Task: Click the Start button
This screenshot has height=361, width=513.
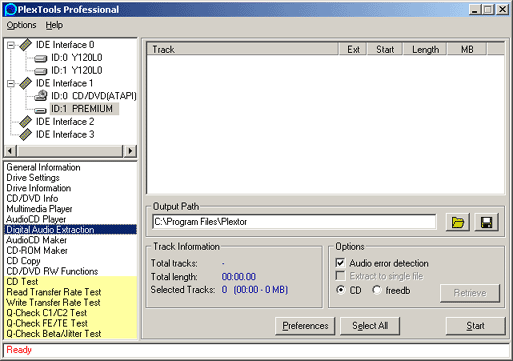Action: click(x=475, y=326)
